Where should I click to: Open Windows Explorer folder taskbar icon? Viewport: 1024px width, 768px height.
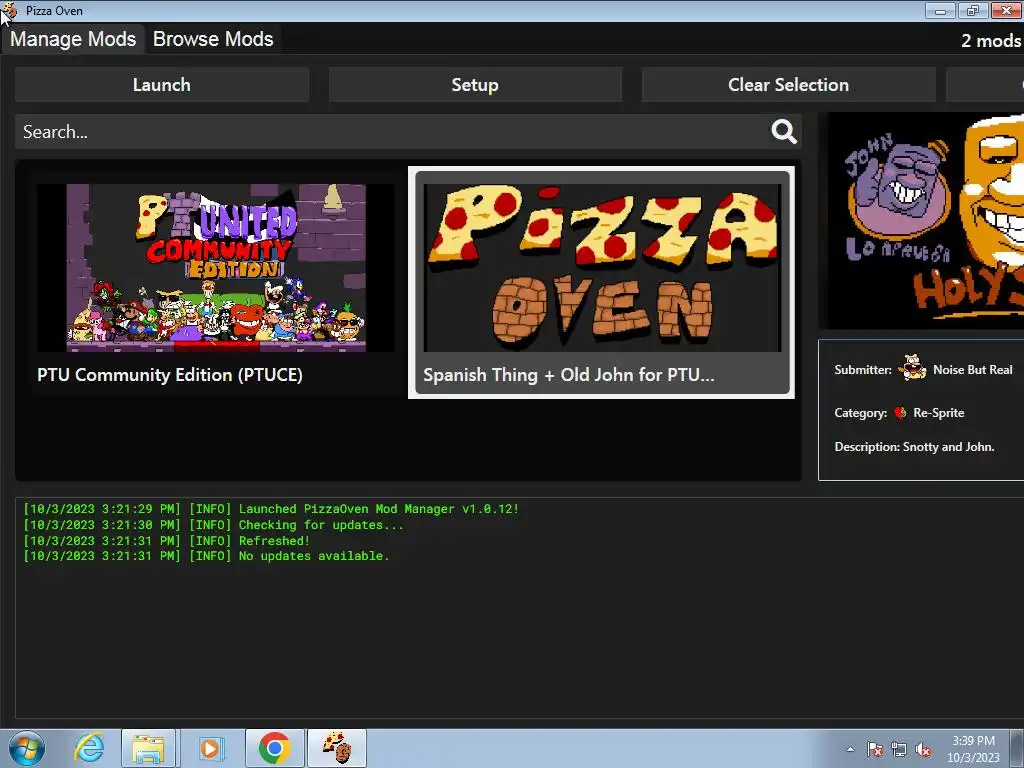click(x=148, y=748)
